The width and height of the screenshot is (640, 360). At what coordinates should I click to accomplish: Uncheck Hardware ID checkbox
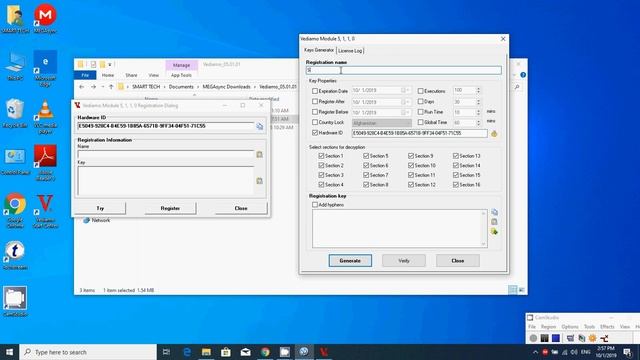315,133
